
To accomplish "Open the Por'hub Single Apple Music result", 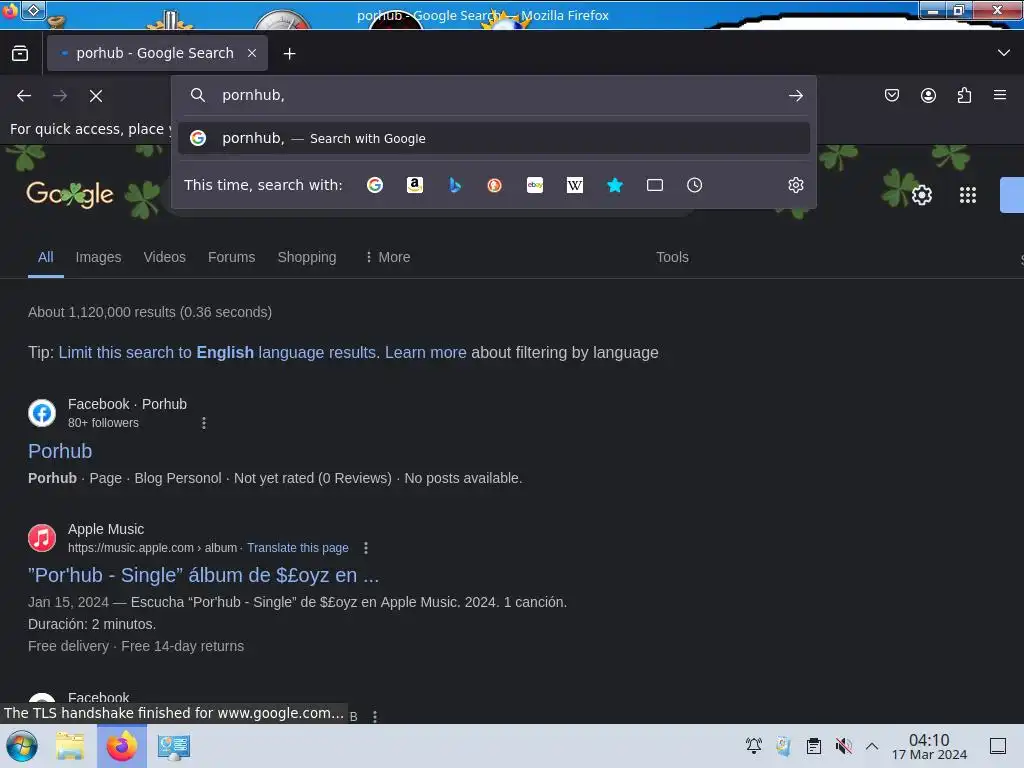I will point(203,575).
